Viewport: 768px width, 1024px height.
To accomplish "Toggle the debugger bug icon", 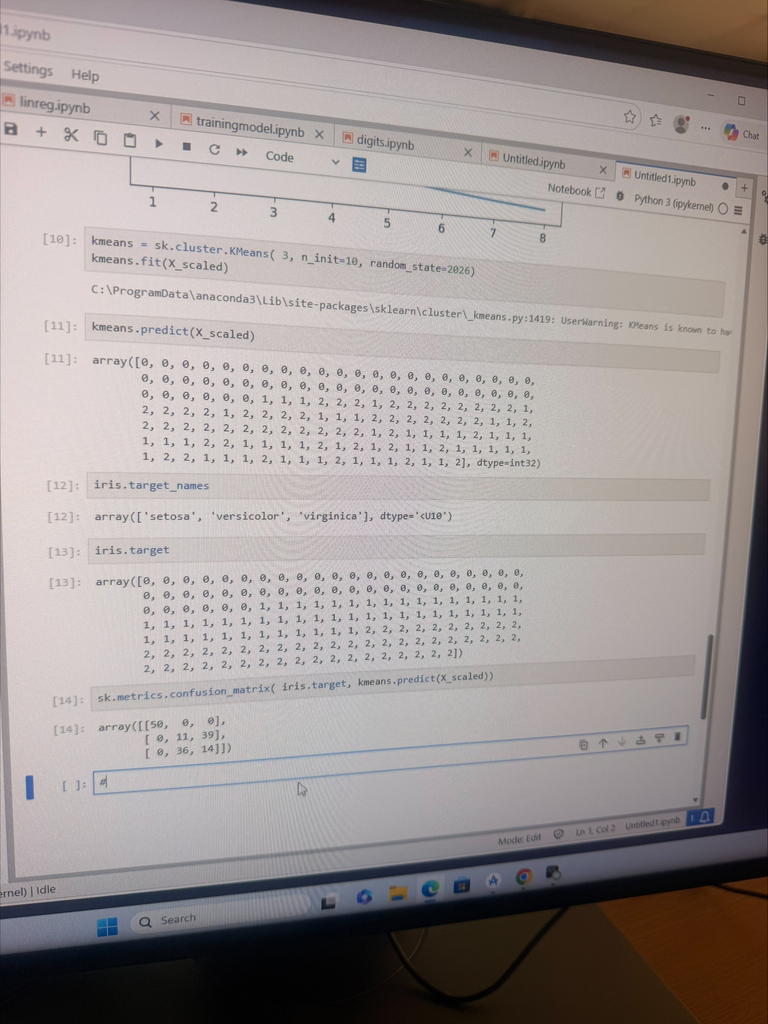I will pos(620,196).
